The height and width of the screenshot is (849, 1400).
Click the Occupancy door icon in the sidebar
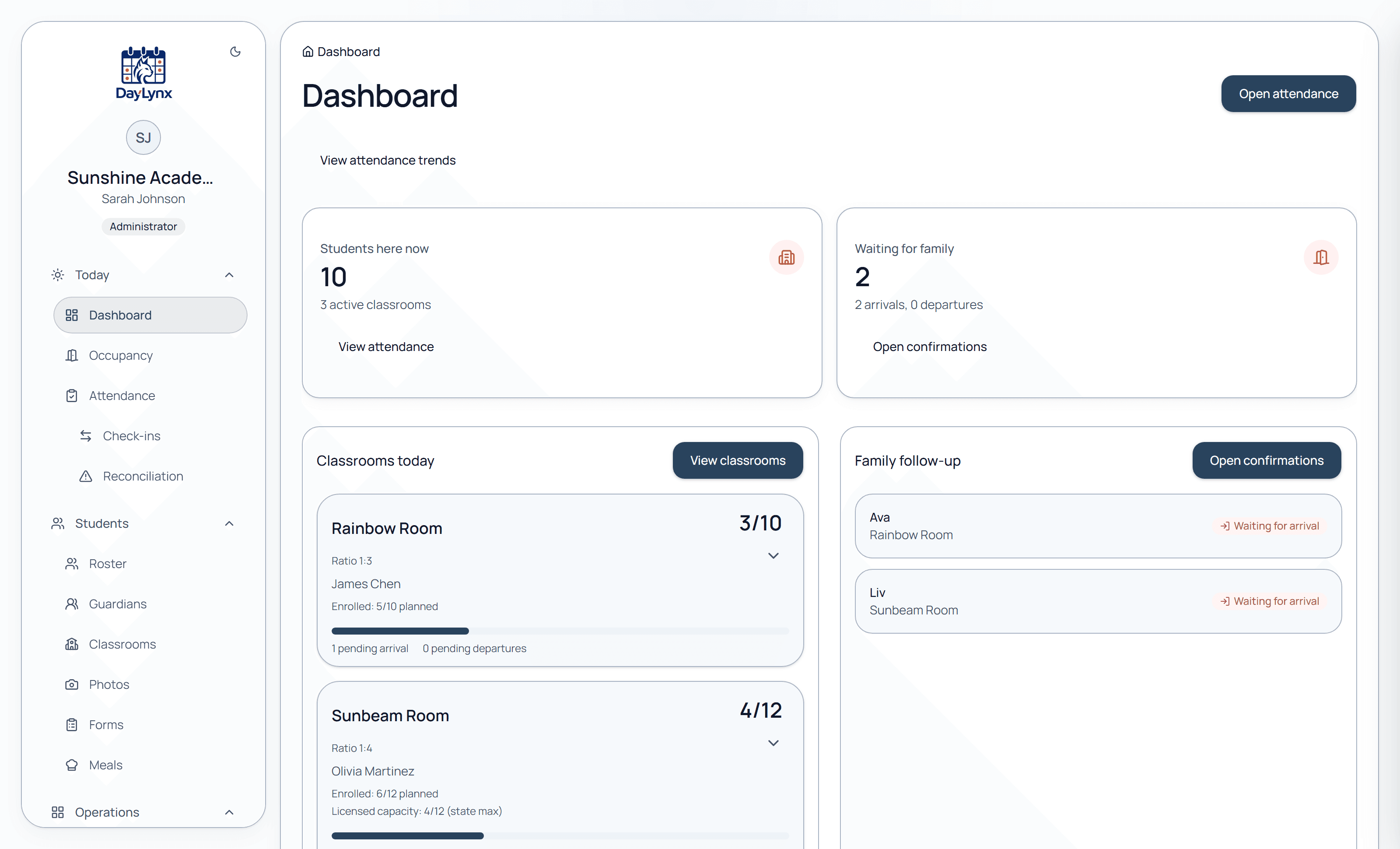click(72, 356)
